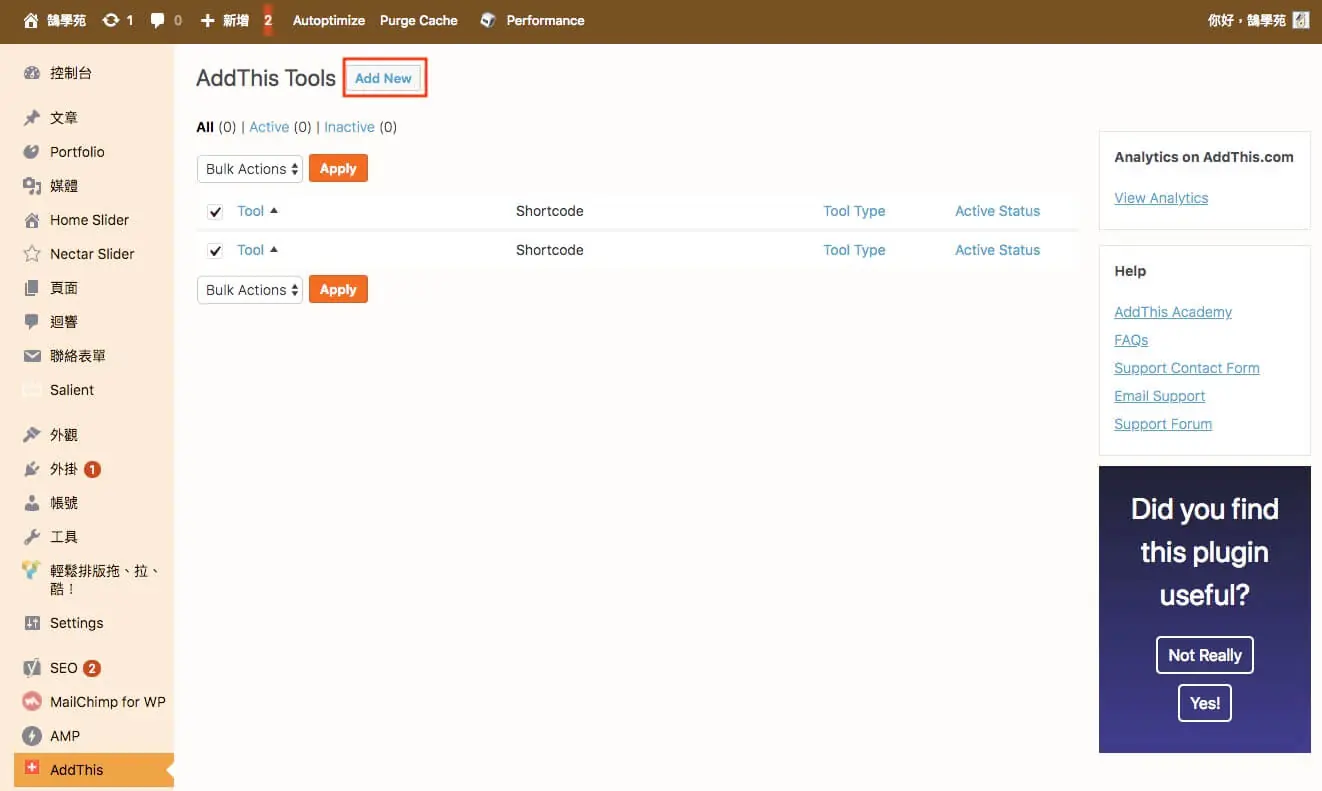Open the AddThis Academy help link
This screenshot has height=791, width=1322.
1173,312
